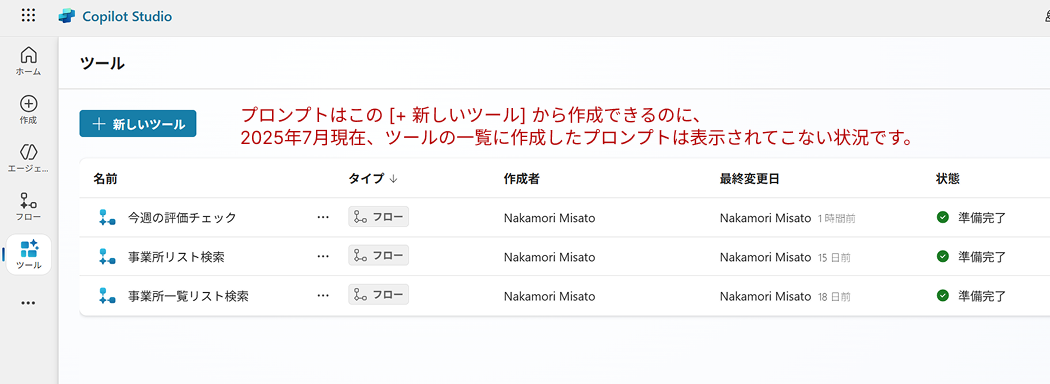Image resolution: width=1050 pixels, height=384 pixels.
Task: Expand more sidebar options ellipsis
Action: pyautogui.click(x=27, y=303)
